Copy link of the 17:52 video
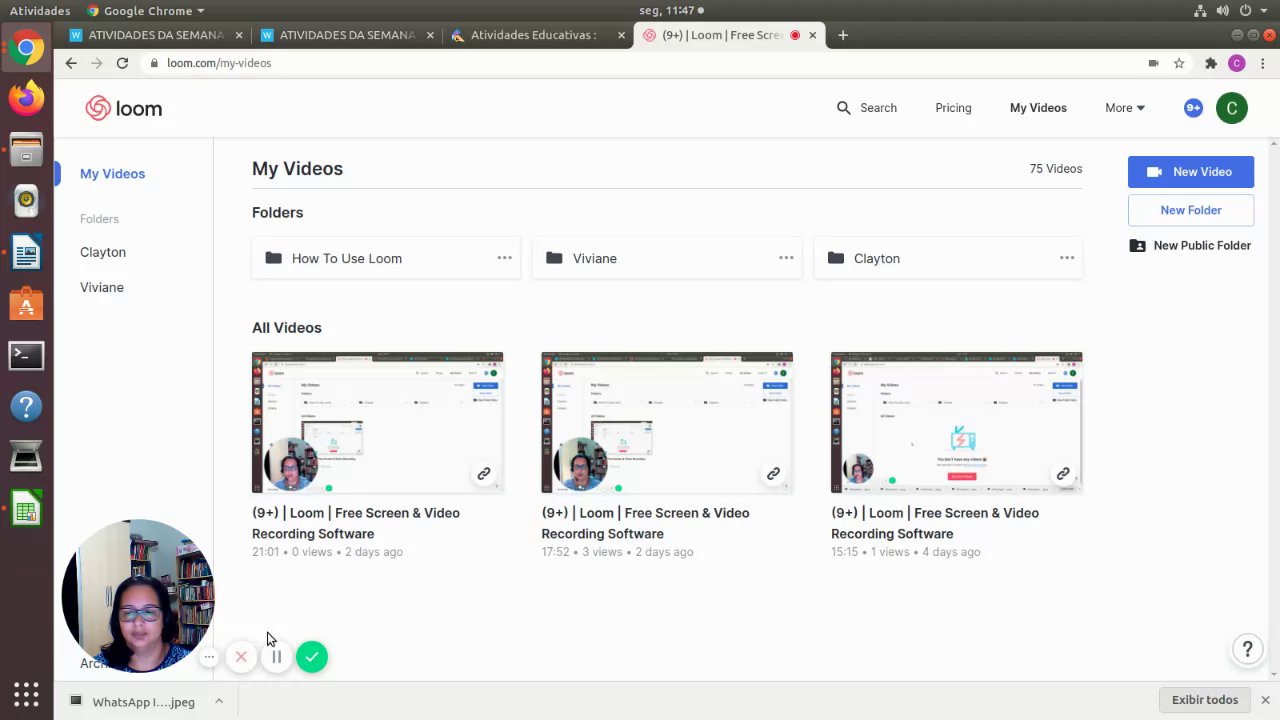Image resolution: width=1280 pixels, height=720 pixels. coord(773,474)
